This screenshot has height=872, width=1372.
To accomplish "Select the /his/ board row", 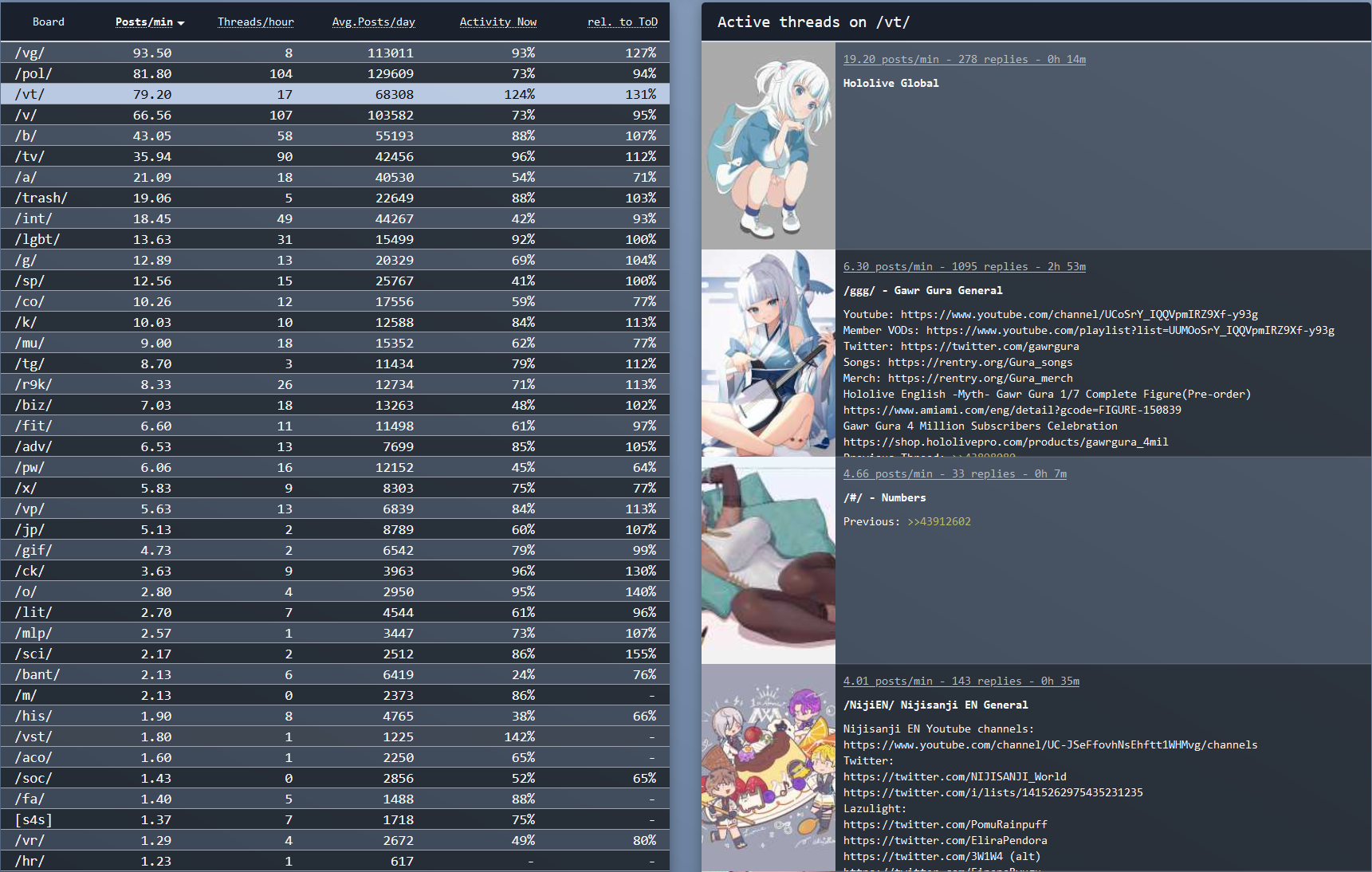I will click(335, 716).
